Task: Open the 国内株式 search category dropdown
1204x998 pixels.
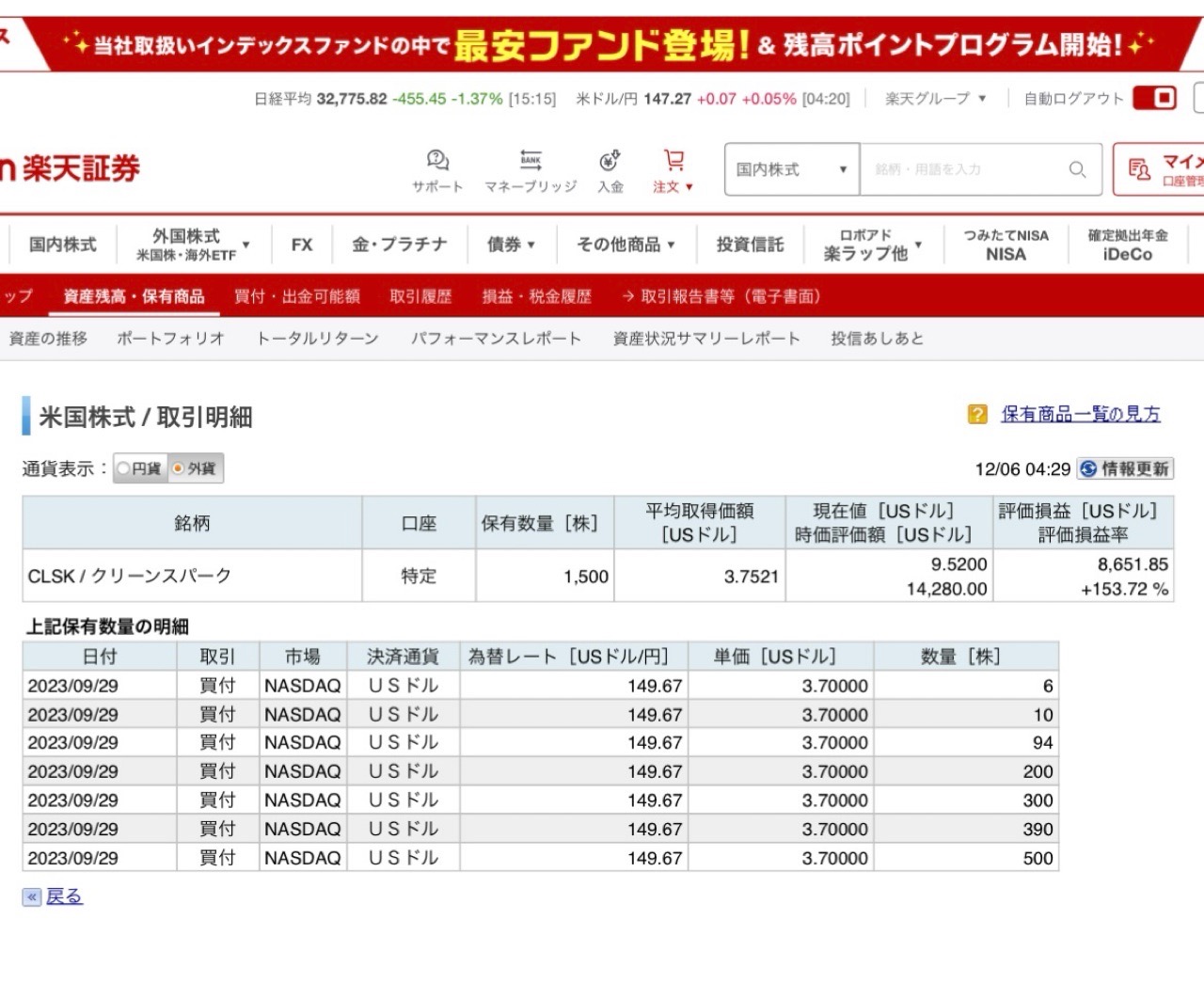Action: [x=792, y=169]
